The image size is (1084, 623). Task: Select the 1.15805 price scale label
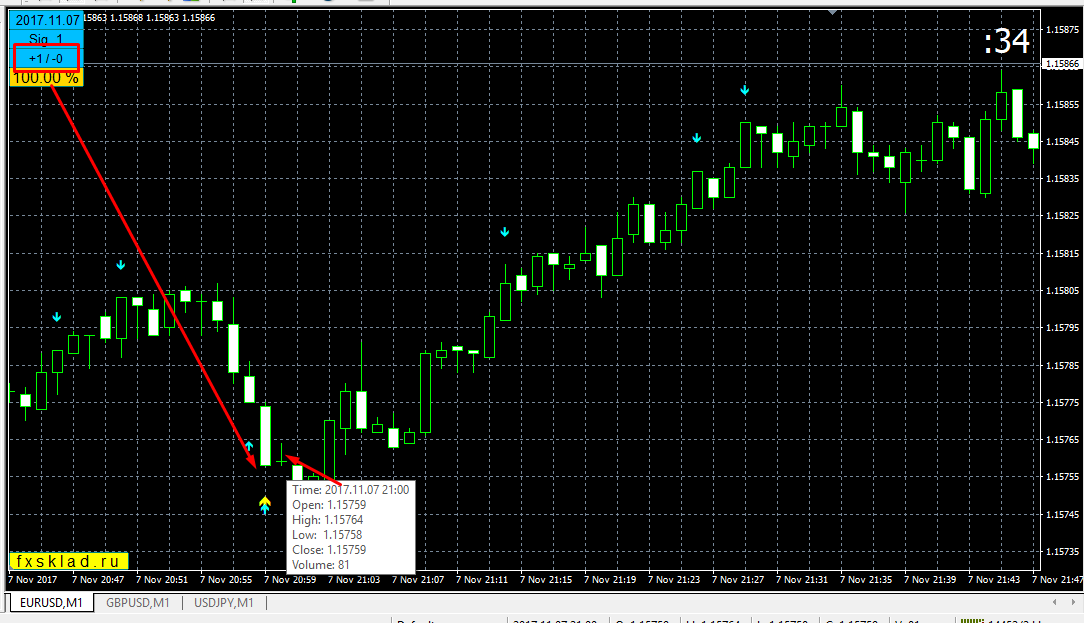pos(1063,290)
